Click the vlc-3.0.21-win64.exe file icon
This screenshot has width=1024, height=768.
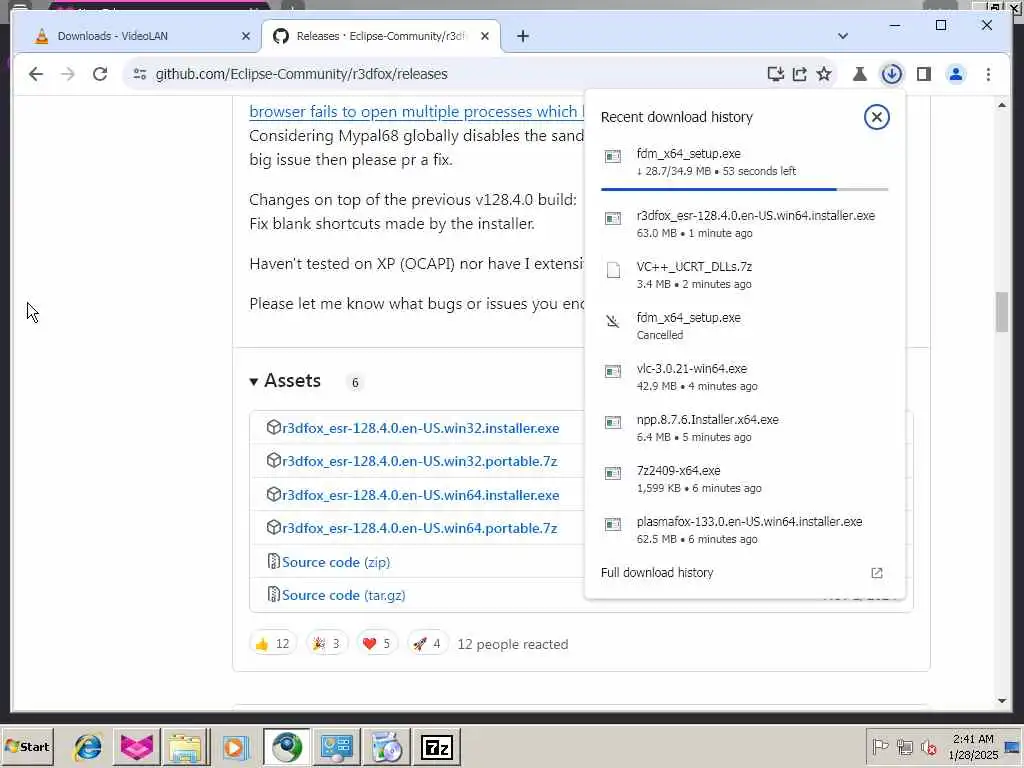click(x=613, y=372)
